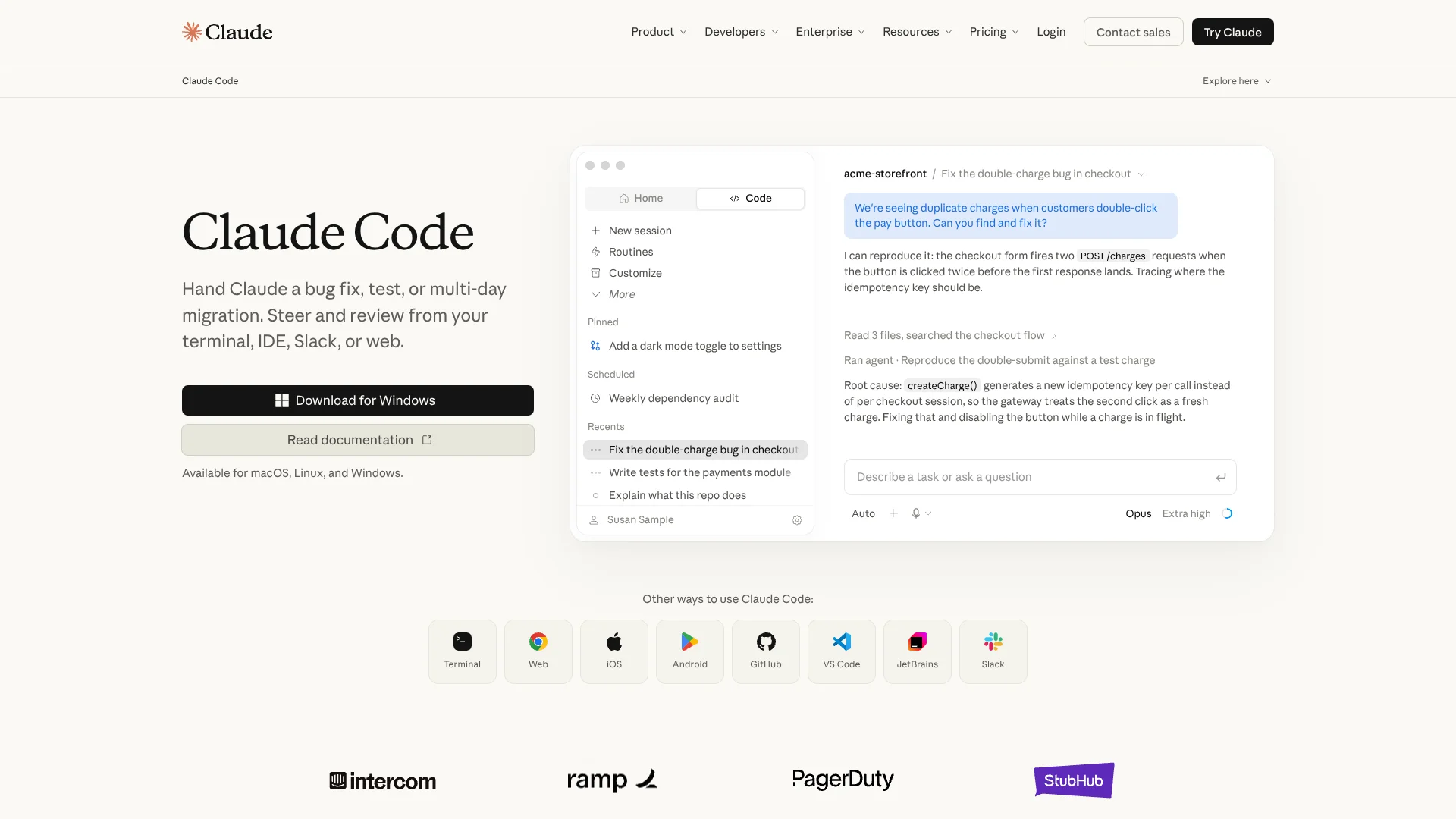Viewport: 1456px width, 819px height.
Task: Expand the Resources menu
Action: point(917,32)
